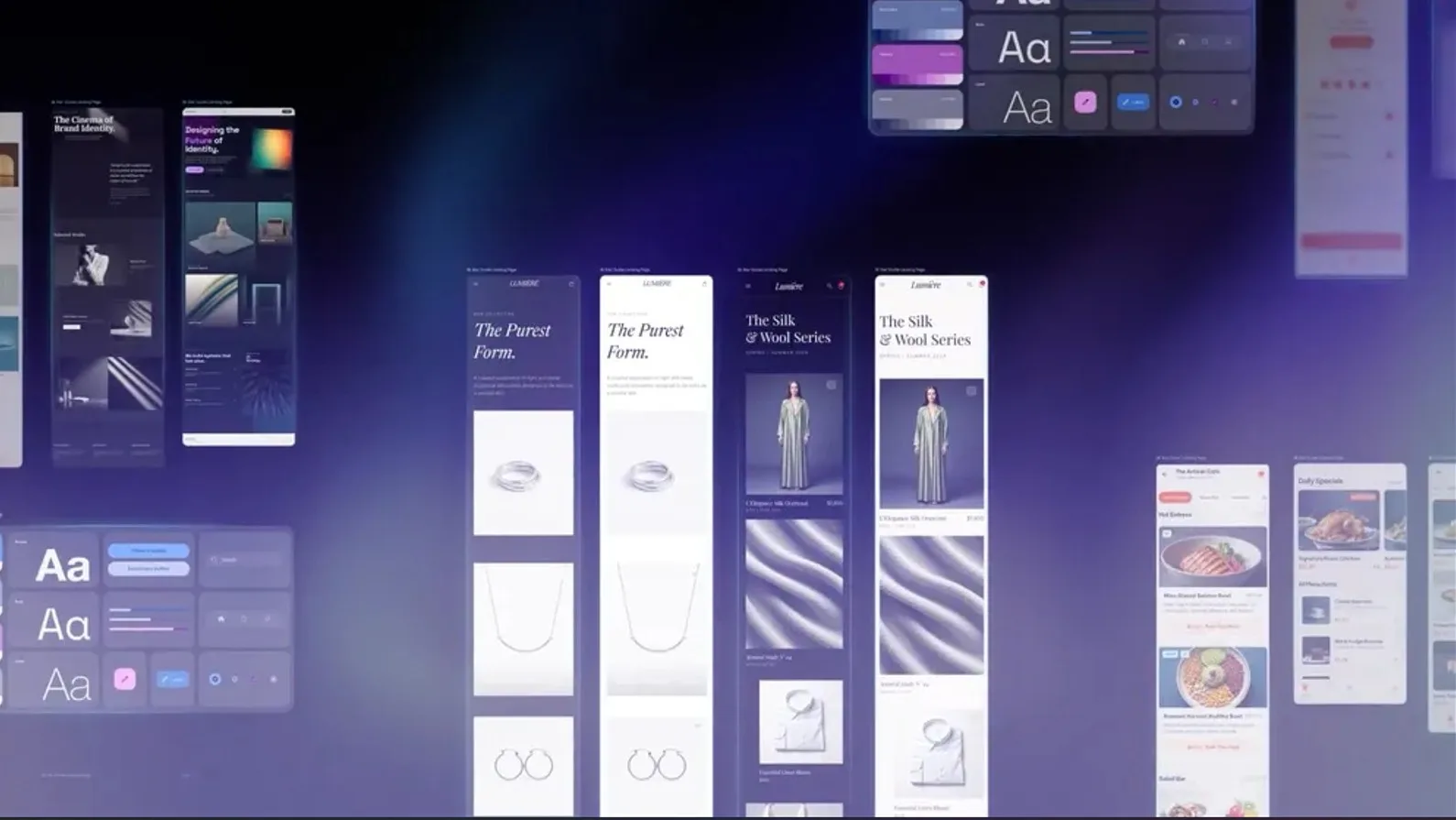This screenshot has height=820, width=1456.
Task: Click the search field in bottom-left design panel
Action: [x=244, y=559]
